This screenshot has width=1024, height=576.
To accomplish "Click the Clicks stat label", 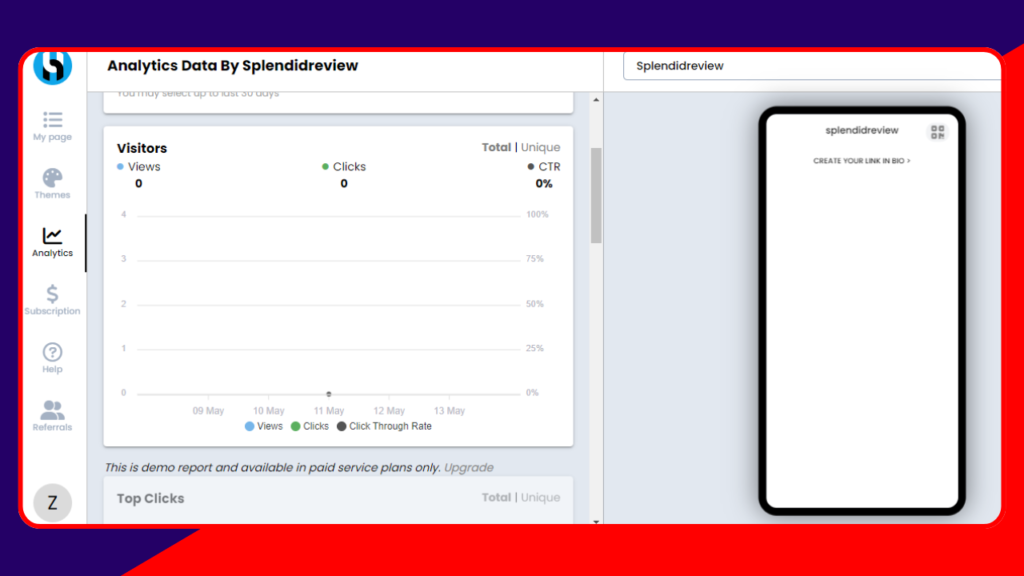I will tap(349, 167).
